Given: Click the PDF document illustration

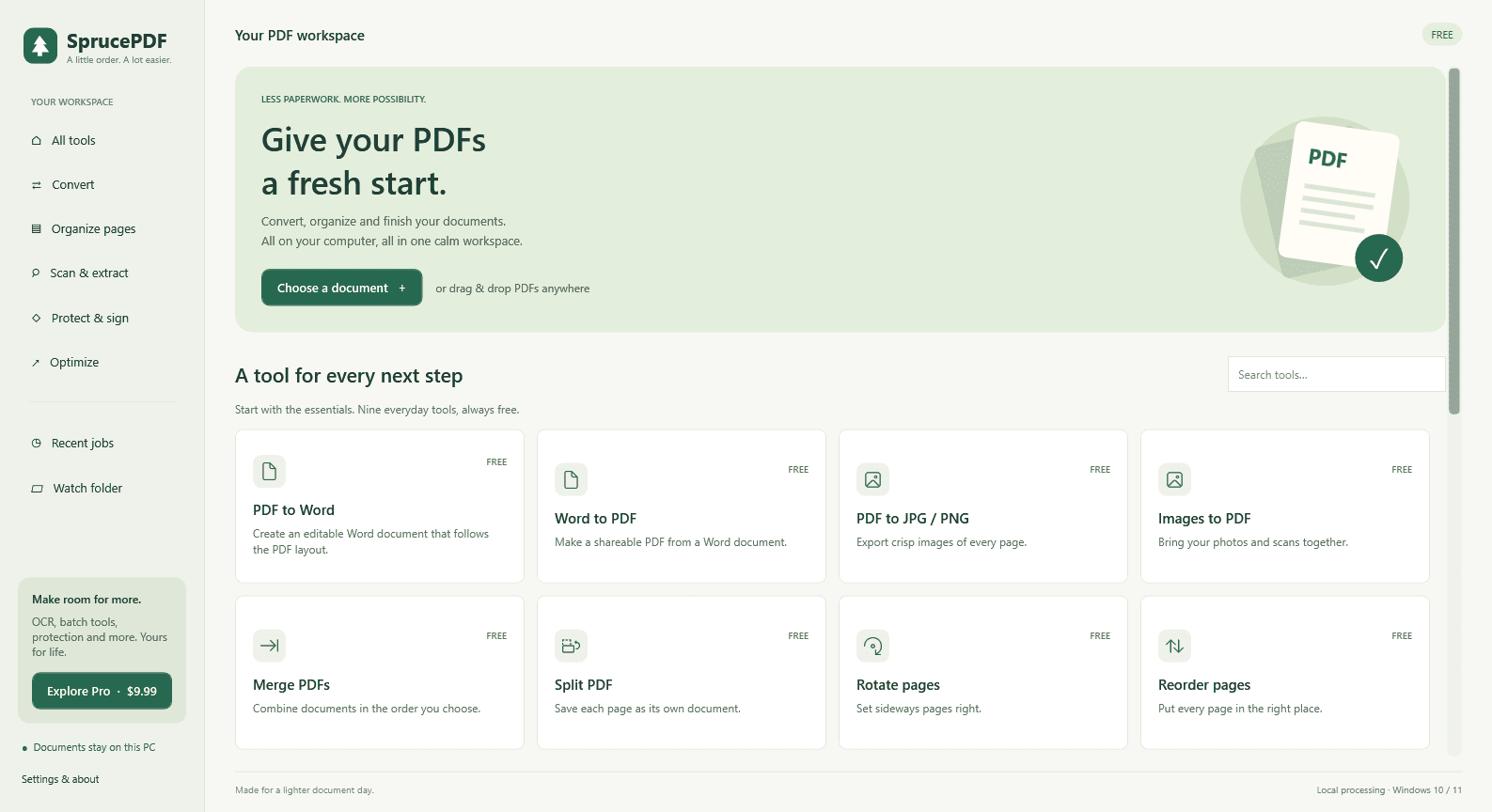Looking at the screenshot, I should (x=1324, y=200).
